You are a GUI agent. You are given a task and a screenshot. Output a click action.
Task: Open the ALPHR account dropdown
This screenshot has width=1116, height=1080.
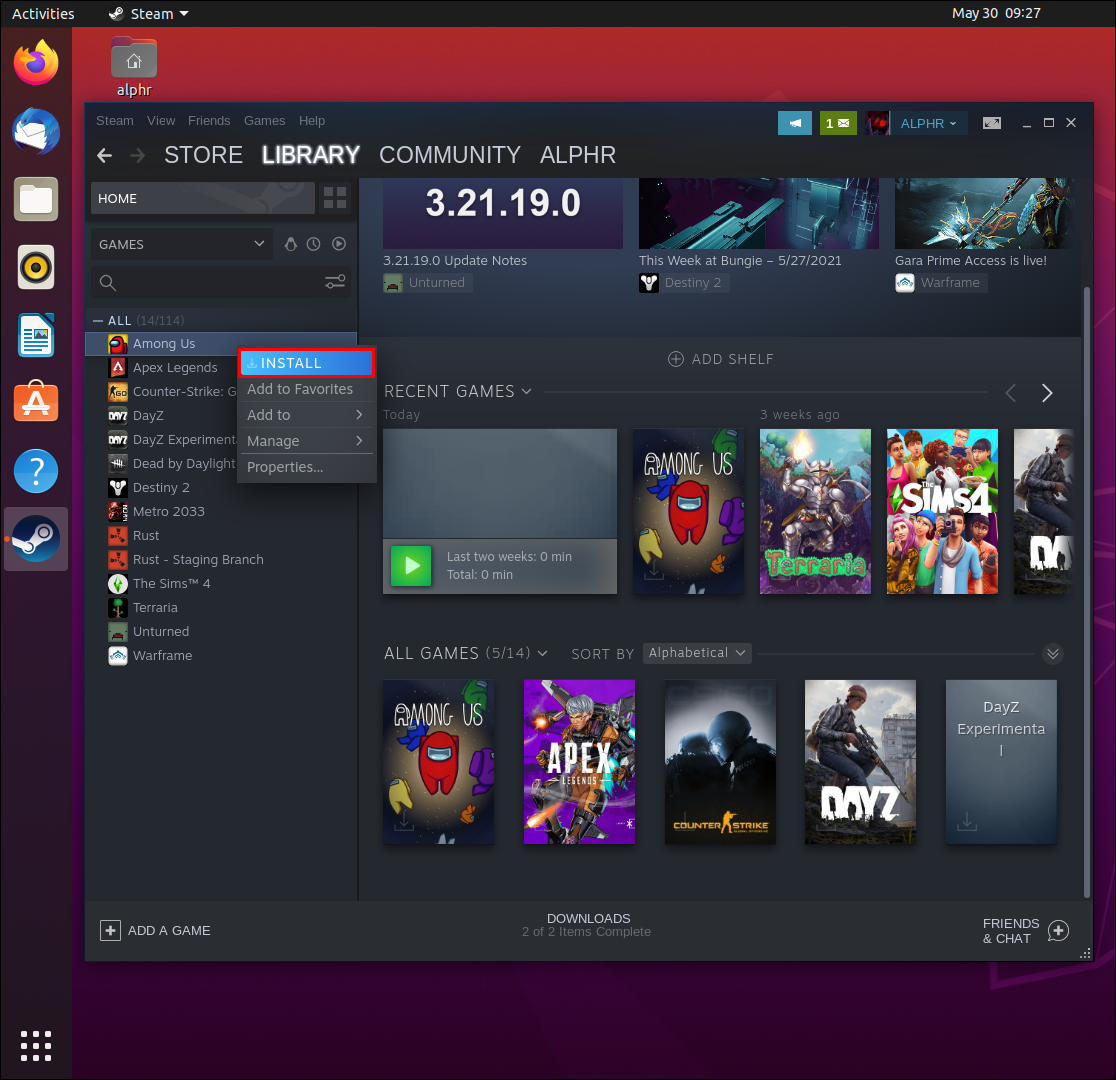928,123
